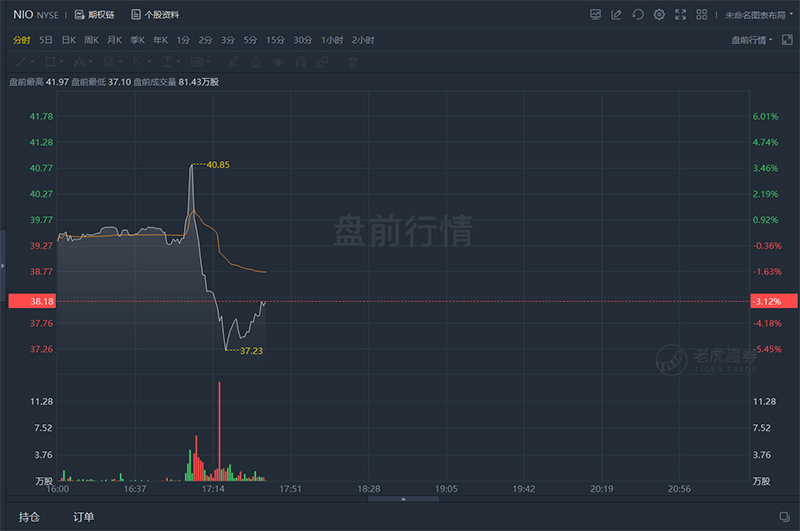Image resolution: width=800 pixels, height=531 pixels.
Task: Select the rectangle shape drawing tool
Action: 50,62
